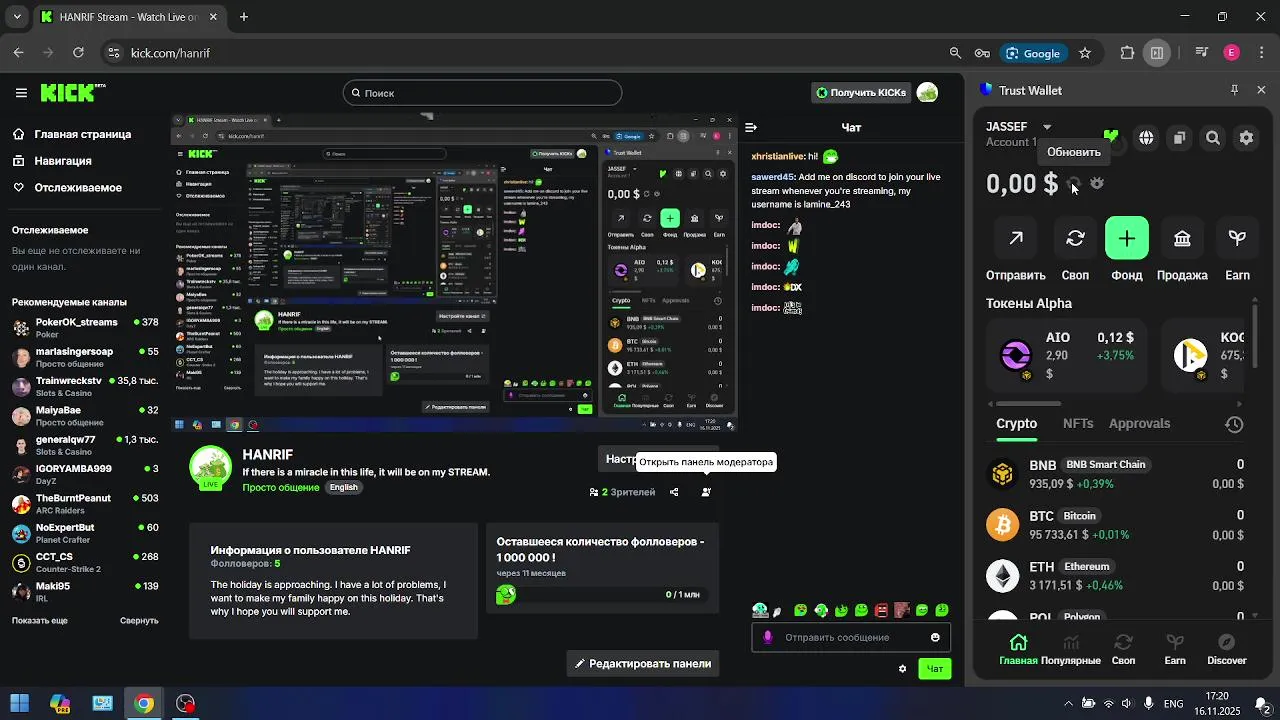The image size is (1280, 720).
Task: Copy wallet address with the copy icon
Action: 1180,138
